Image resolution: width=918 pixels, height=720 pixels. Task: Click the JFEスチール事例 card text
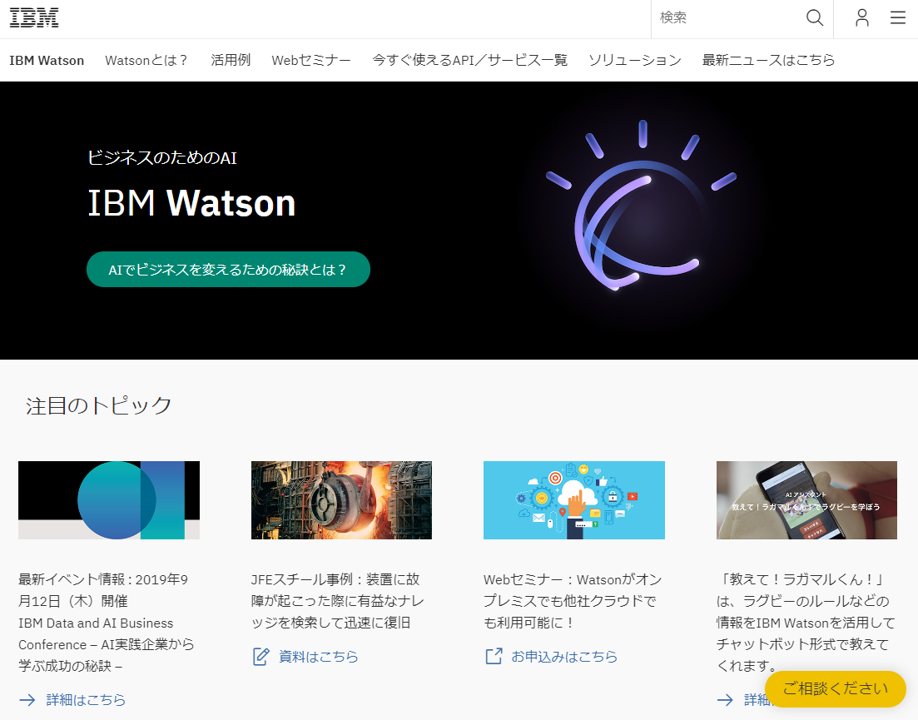pyautogui.click(x=338, y=601)
